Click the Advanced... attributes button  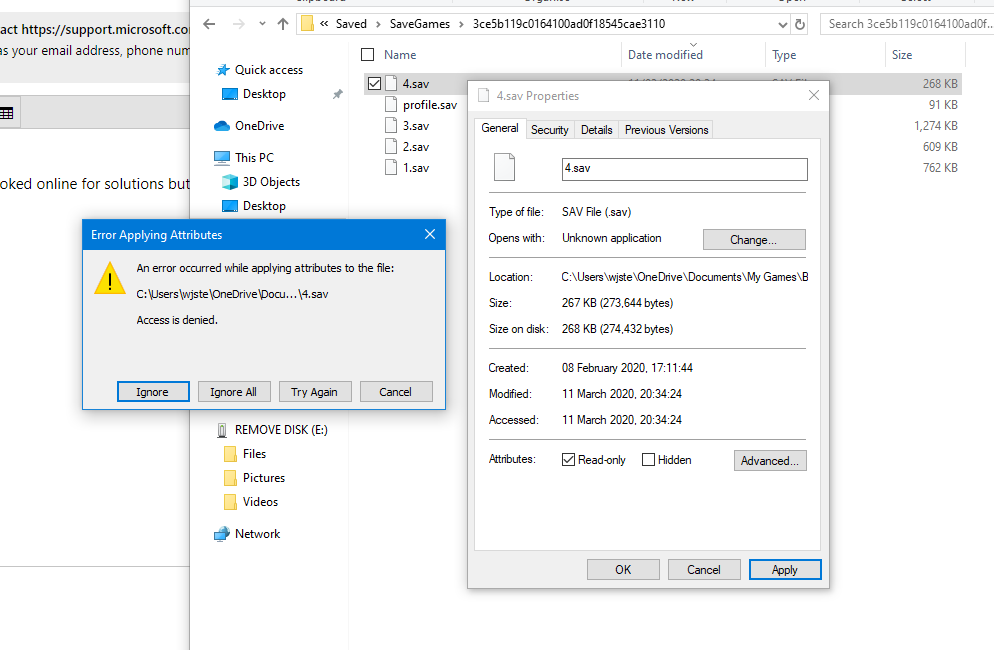(x=769, y=461)
